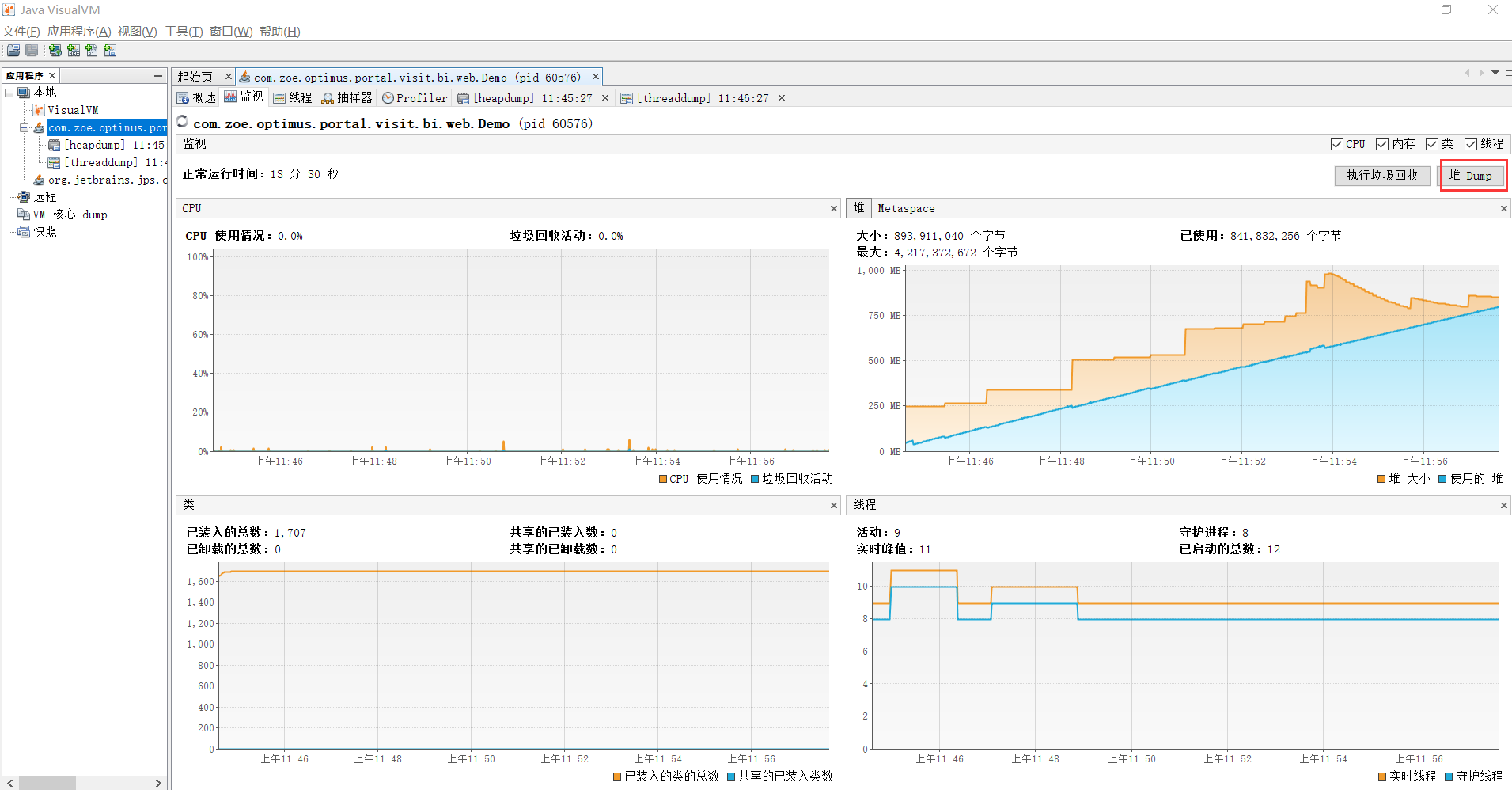Close the com.zoe.optimus Demo tab
The width and height of the screenshot is (1512, 790).
(595, 77)
